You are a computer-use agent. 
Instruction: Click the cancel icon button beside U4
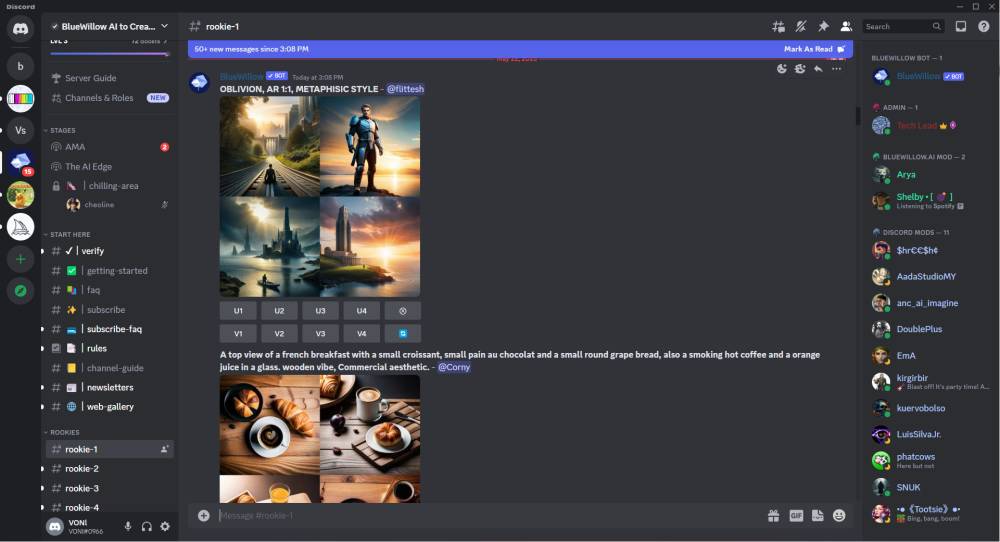(x=402, y=311)
